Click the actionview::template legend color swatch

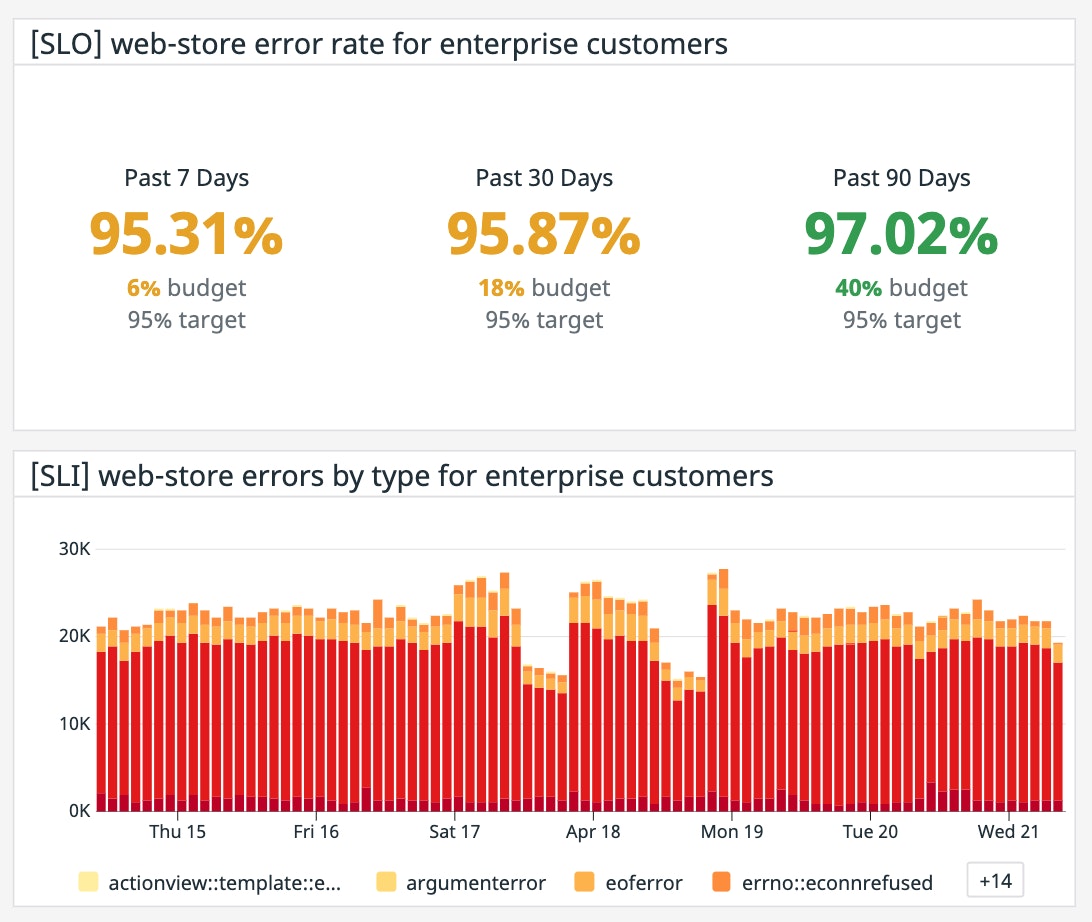tap(89, 882)
